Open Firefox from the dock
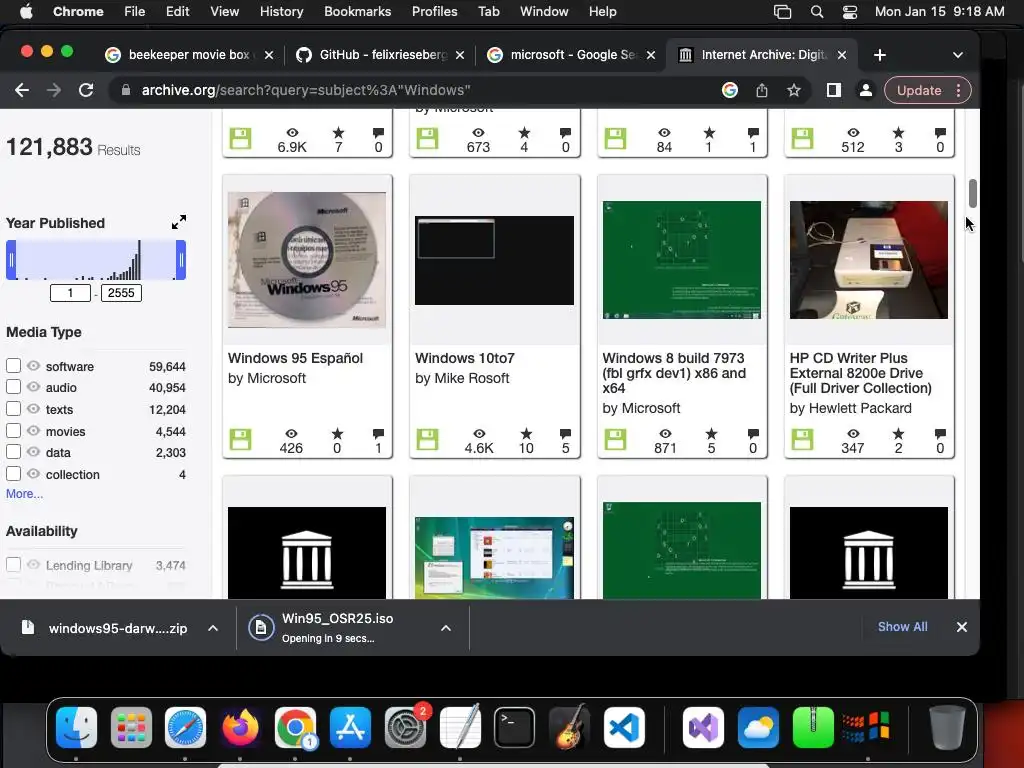The image size is (1024, 768). pos(240,727)
